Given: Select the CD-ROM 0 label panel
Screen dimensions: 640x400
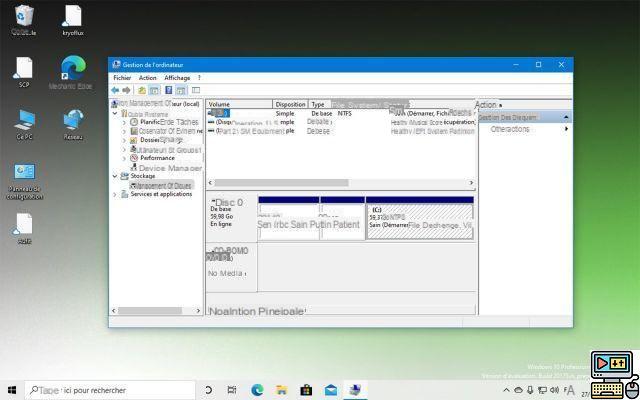Looking at the screenshot, I should [231, 267].
